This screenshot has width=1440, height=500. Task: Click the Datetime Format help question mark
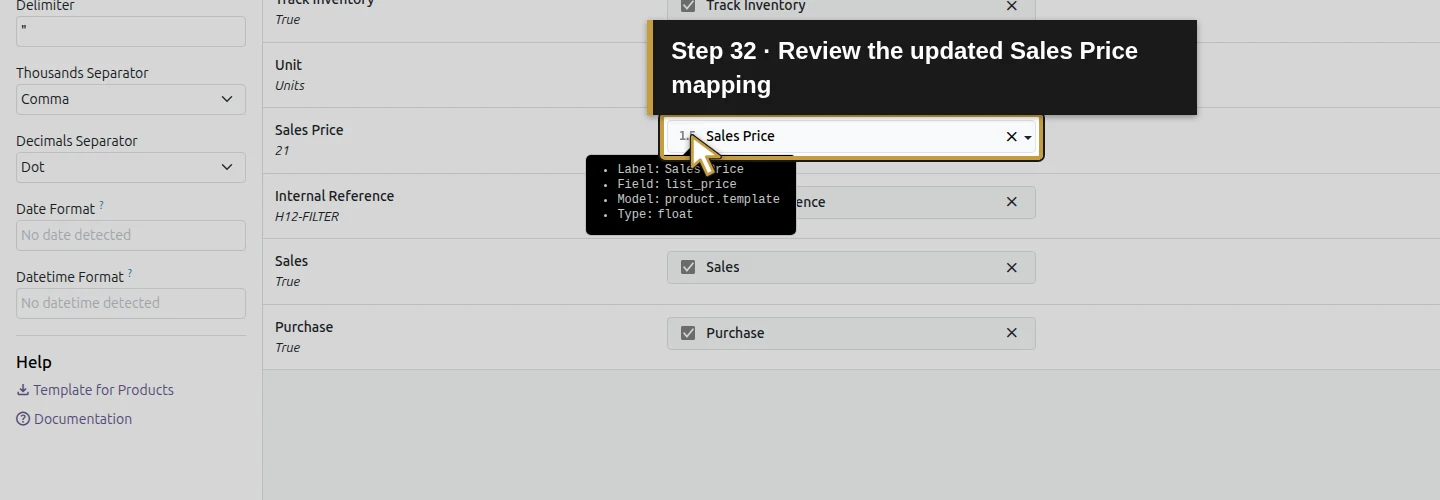[x=130, y=273]
